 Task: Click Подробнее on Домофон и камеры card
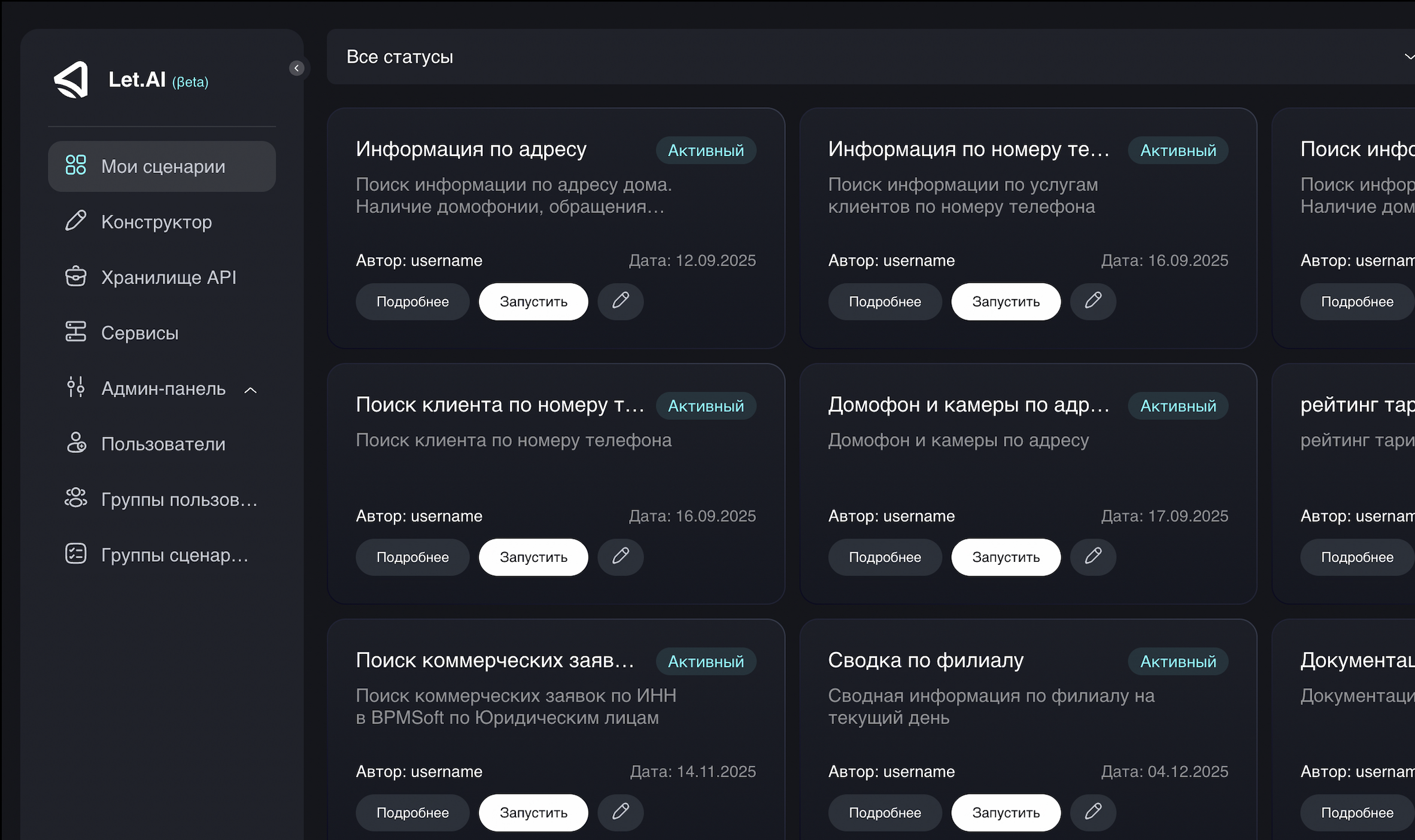click(x=885, y=557)
